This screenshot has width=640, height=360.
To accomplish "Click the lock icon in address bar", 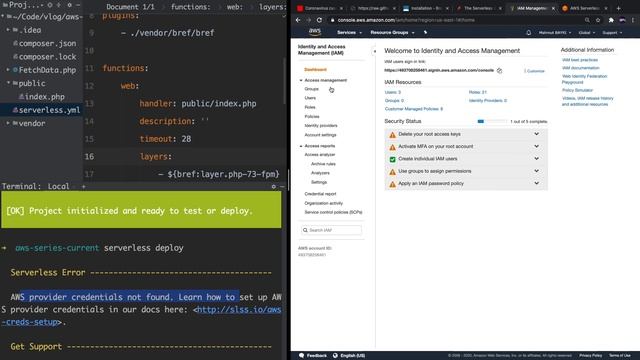I will [x=333, y=20].
